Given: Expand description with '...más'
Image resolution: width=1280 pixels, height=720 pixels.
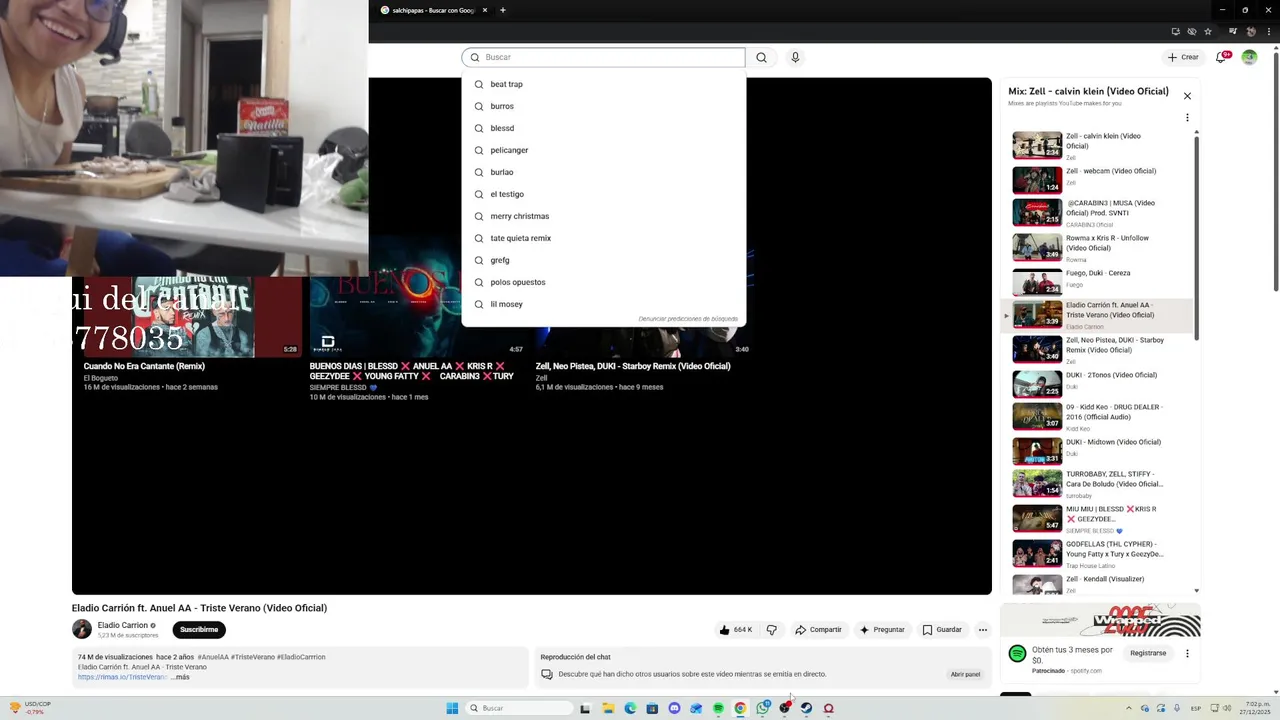Looking at the screenshot, I should (180, 677).
